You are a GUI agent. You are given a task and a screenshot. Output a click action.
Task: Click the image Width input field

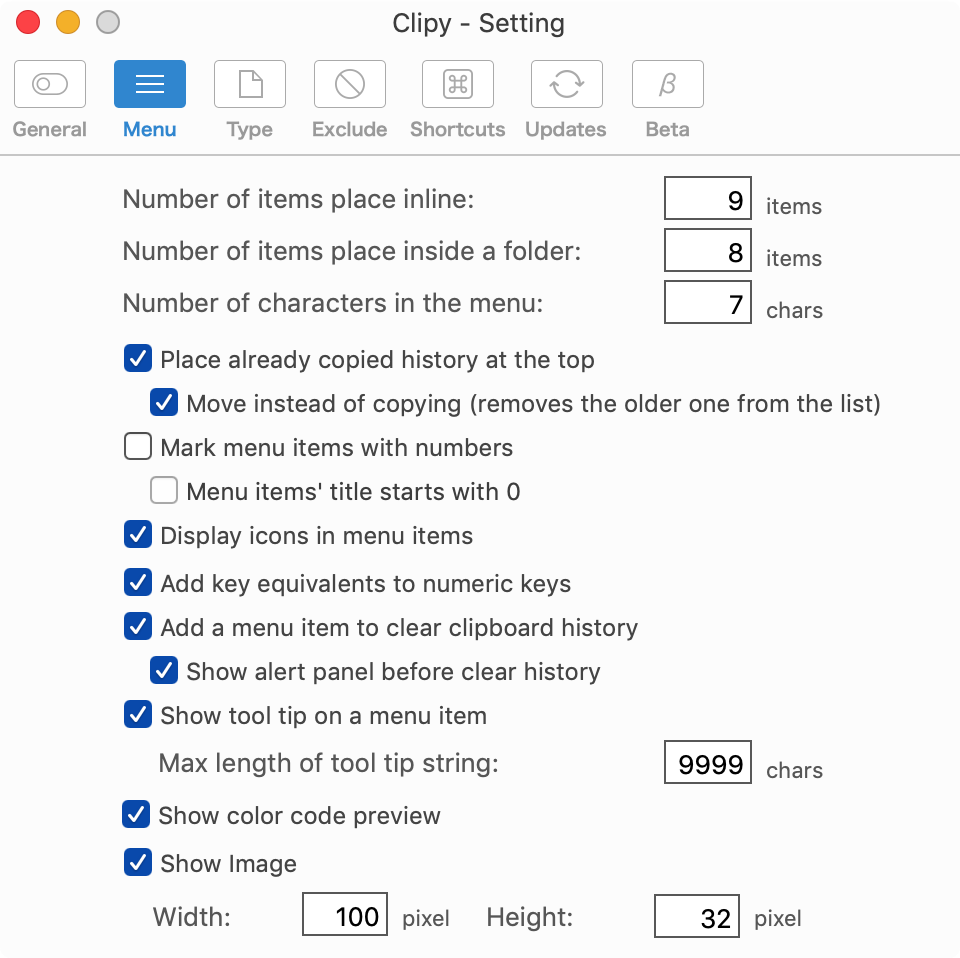pos(344,914)
